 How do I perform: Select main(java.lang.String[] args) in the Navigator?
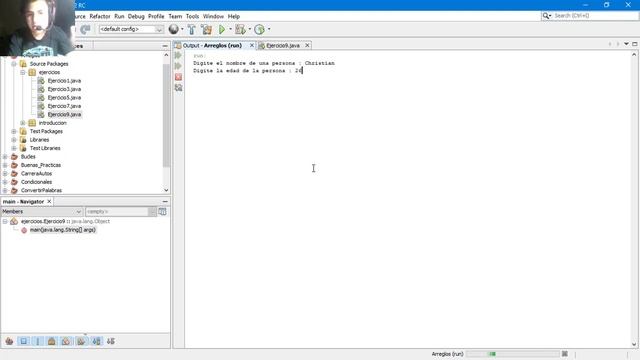pos(62,230)
